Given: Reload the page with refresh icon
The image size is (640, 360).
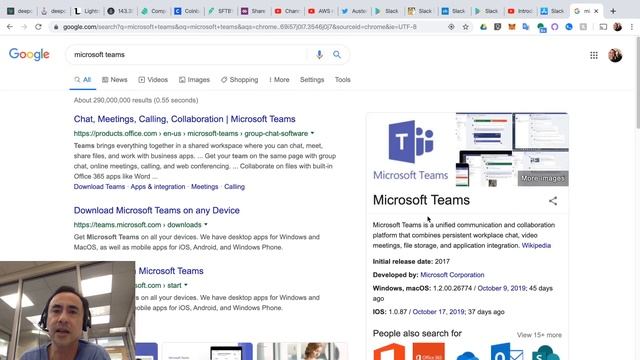Looking at the screenshot, I should pos(38,27).
